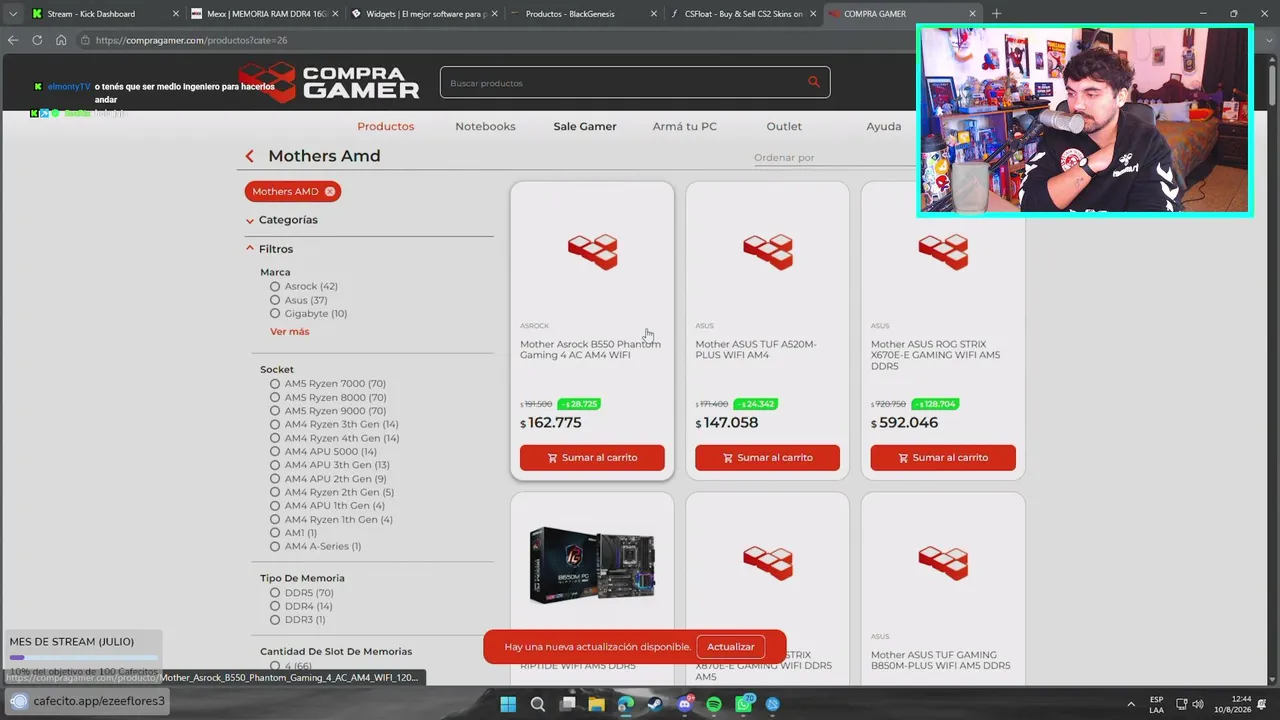The width and height of the screenshot is (1280, 720).
Task: Open the Outlet menu
Action: tap(784, 126)
